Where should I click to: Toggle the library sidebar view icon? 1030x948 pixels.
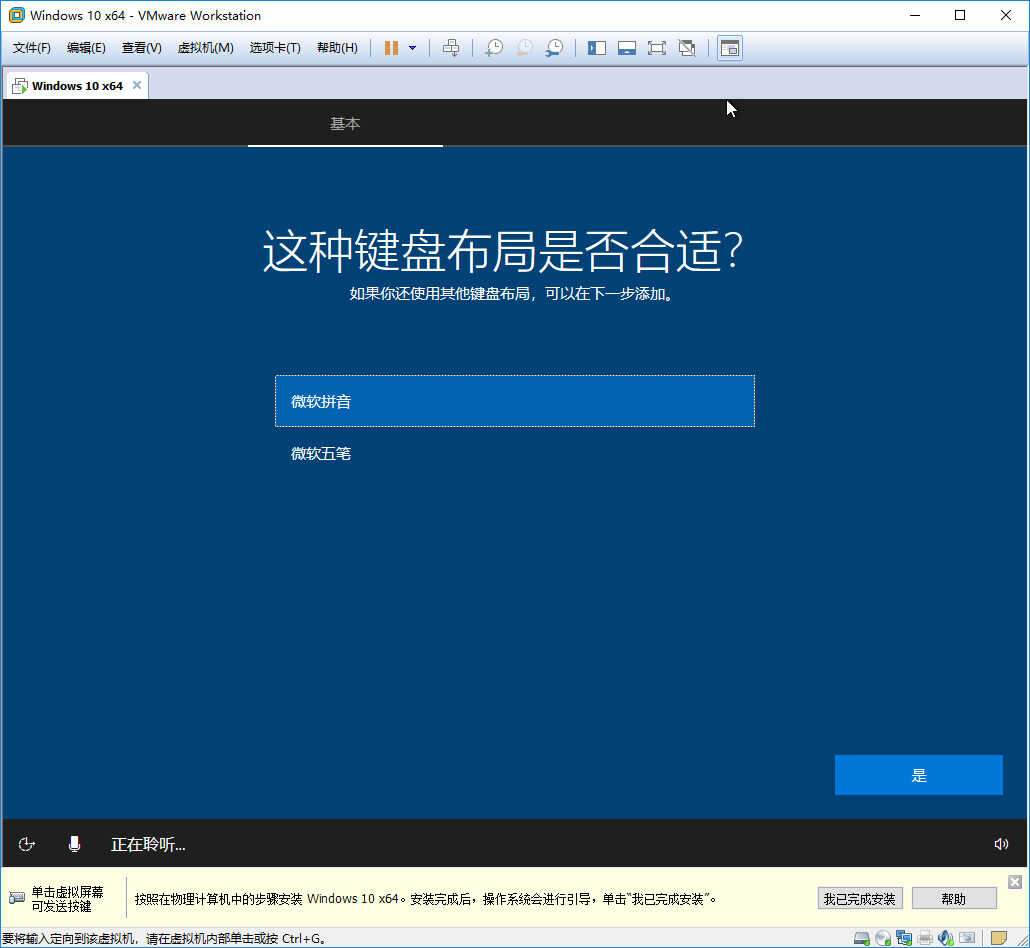pos(596,48)
